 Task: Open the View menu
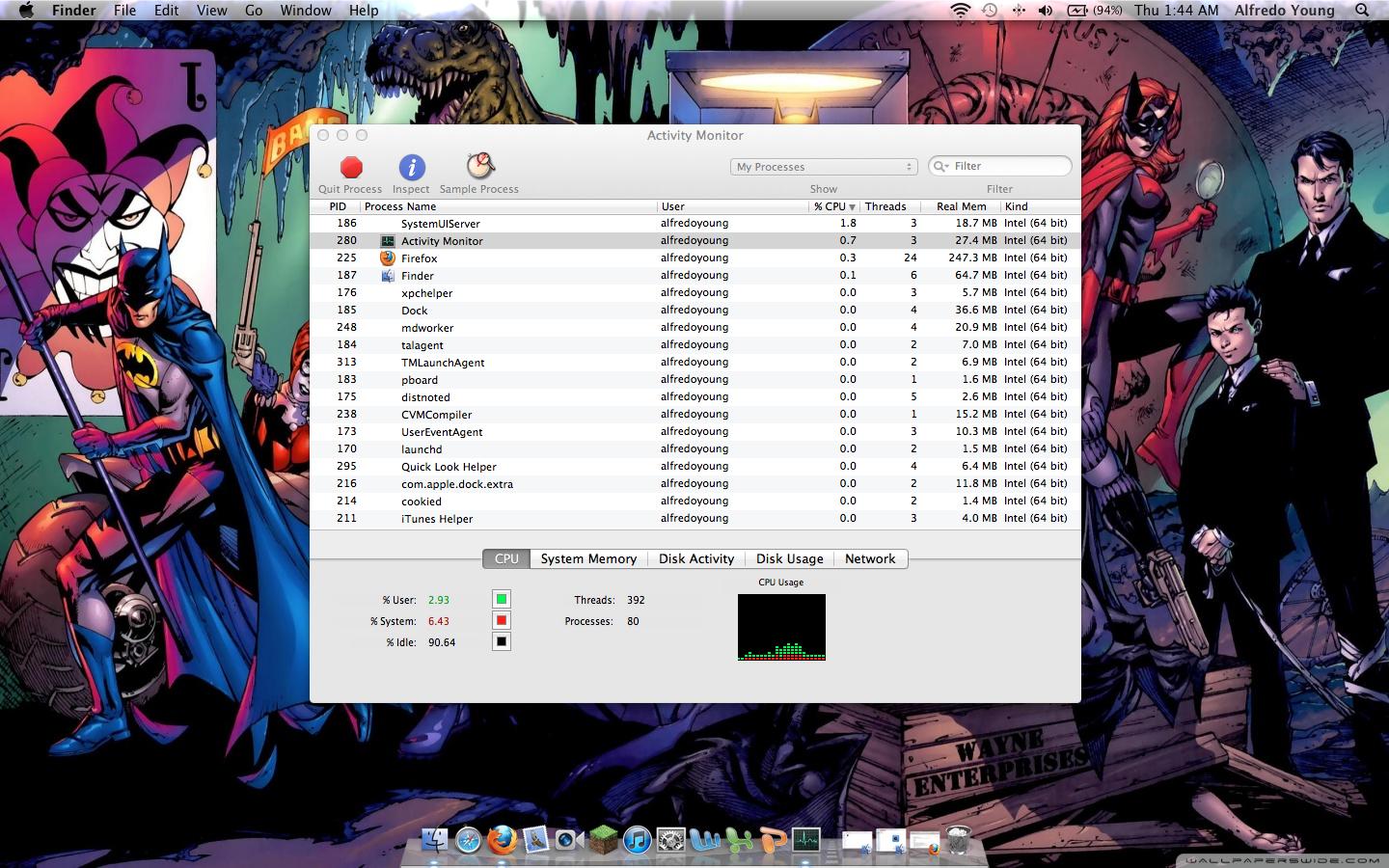coord(211,10)
